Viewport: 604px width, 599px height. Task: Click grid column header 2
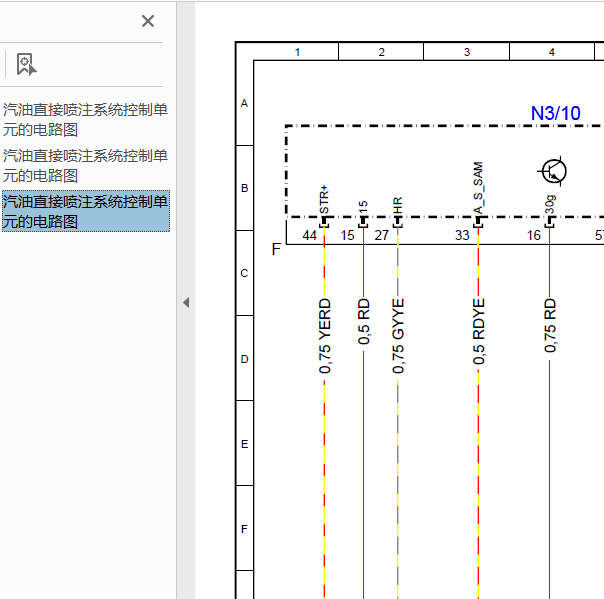click(381, 52)
